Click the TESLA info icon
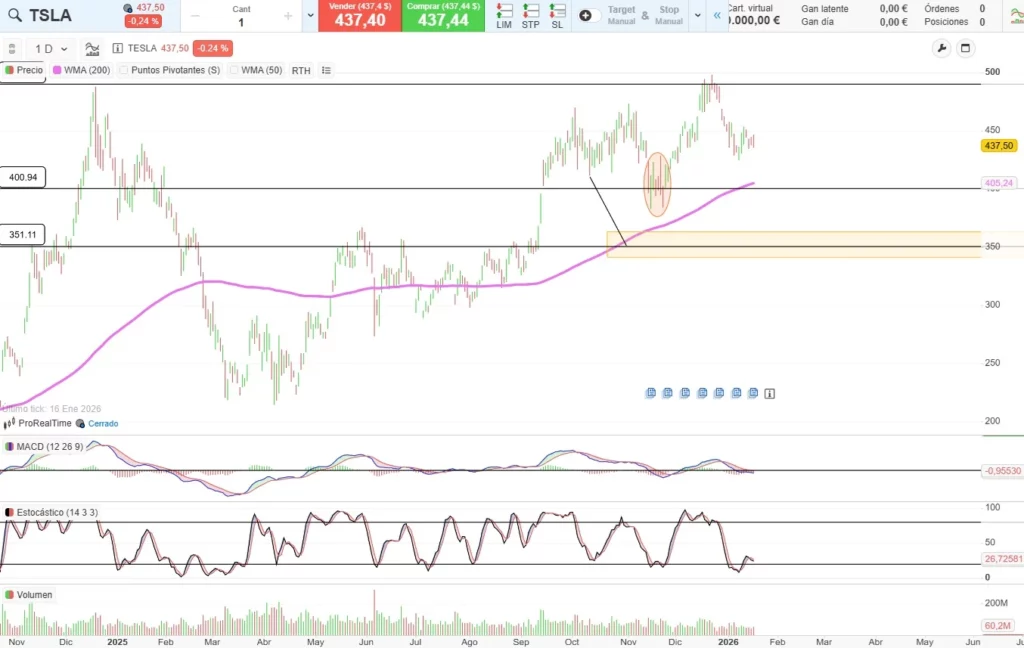1024x648 pixels. 118,48
